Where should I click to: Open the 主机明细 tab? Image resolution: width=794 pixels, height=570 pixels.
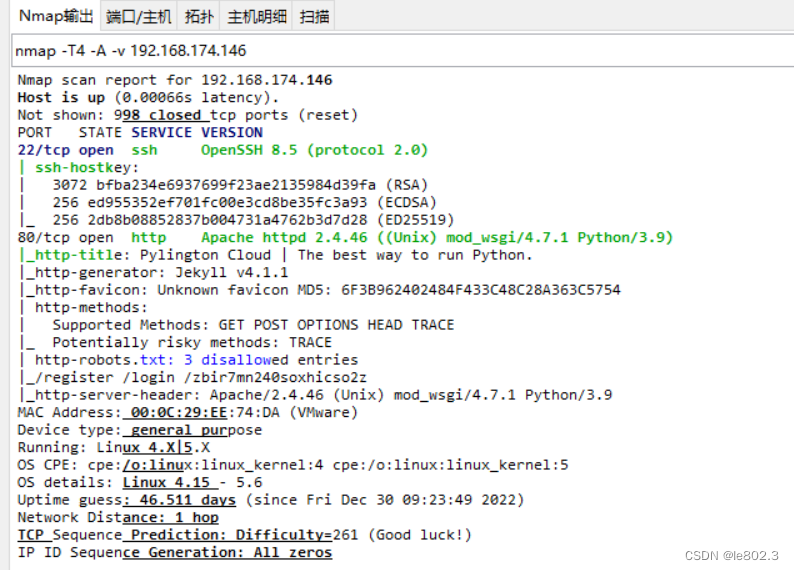point(257,17)
